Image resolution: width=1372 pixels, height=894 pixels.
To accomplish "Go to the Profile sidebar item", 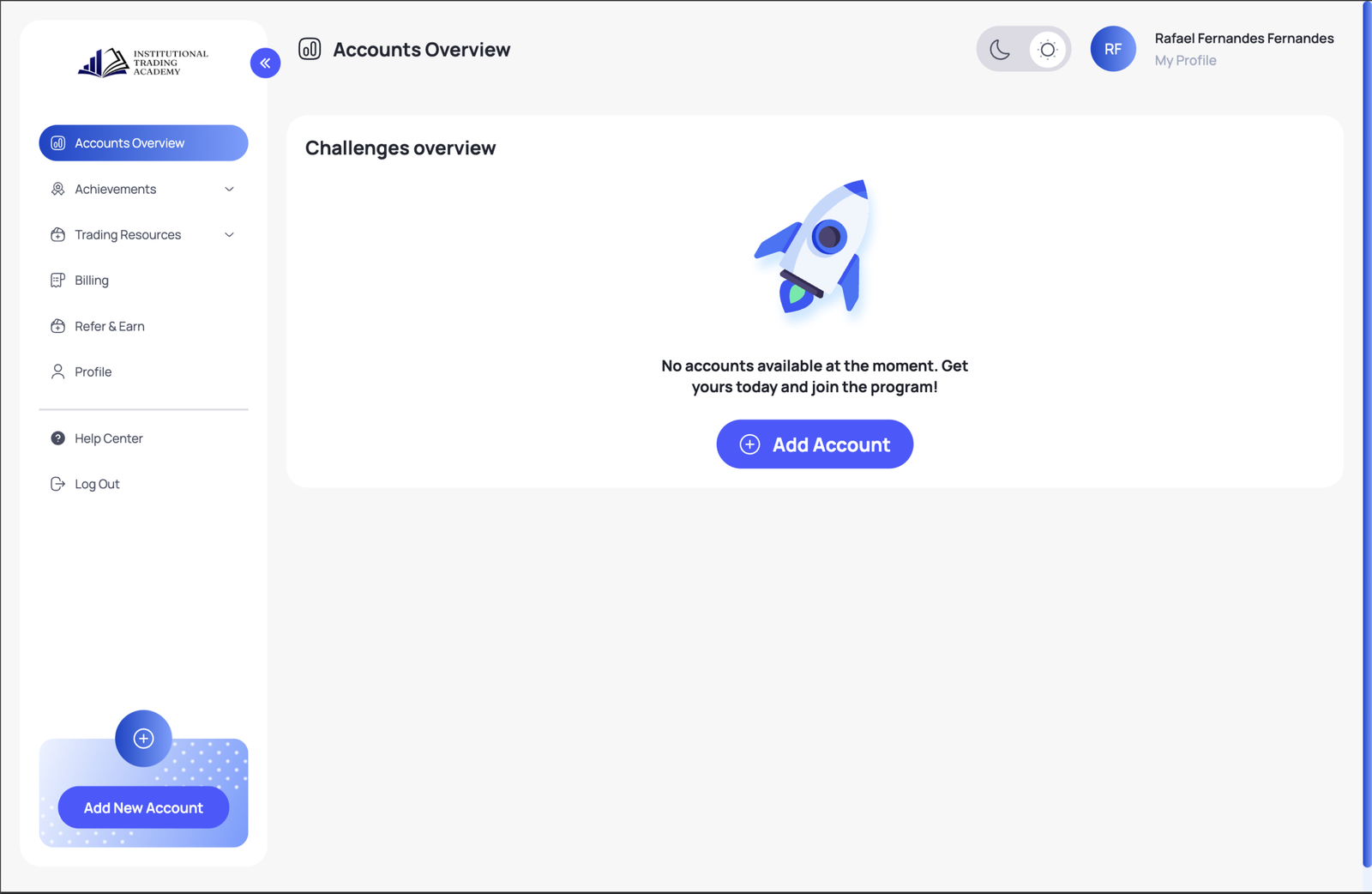I will coord(93,372).
